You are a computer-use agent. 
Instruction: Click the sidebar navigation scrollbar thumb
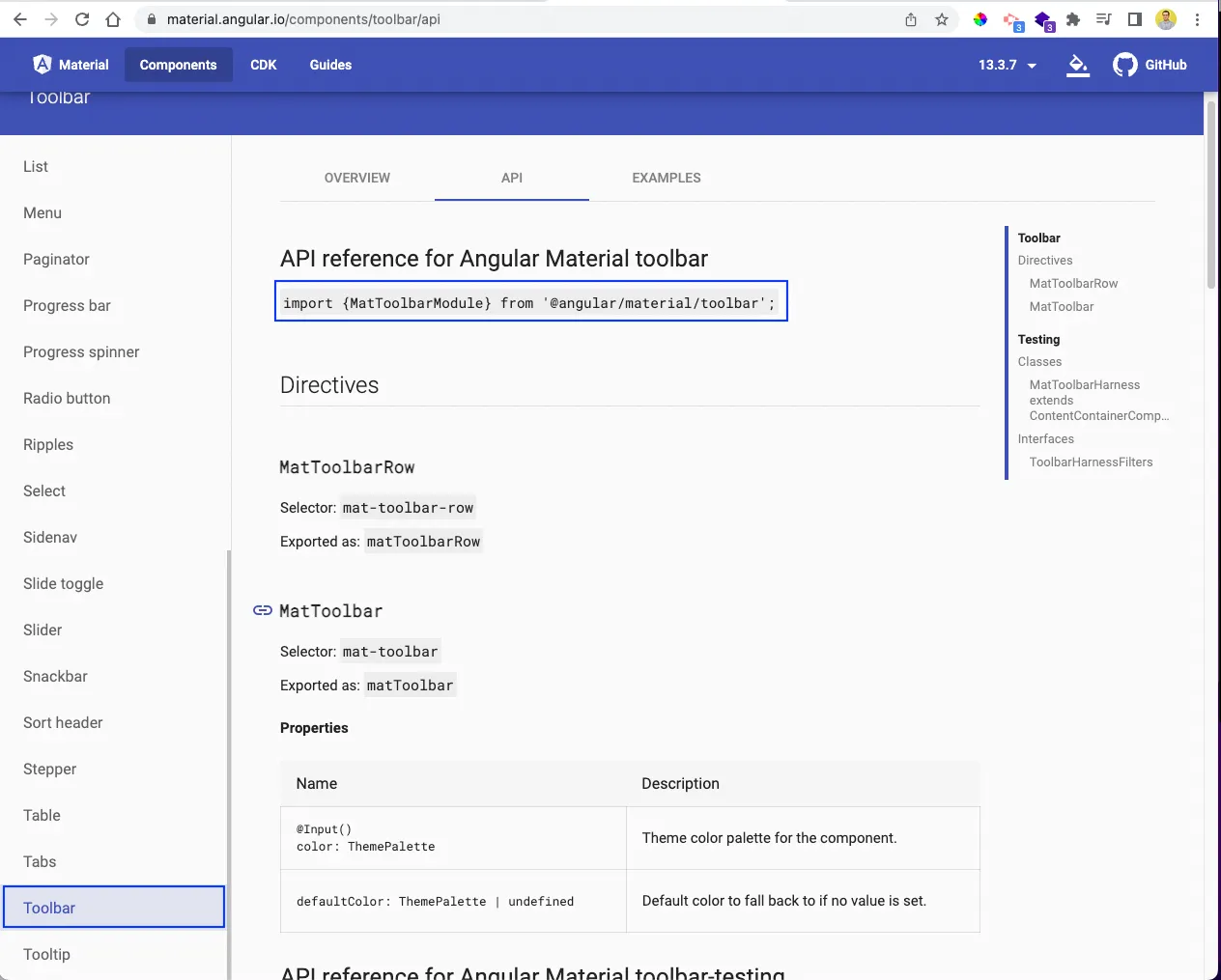tap(229, 763)
